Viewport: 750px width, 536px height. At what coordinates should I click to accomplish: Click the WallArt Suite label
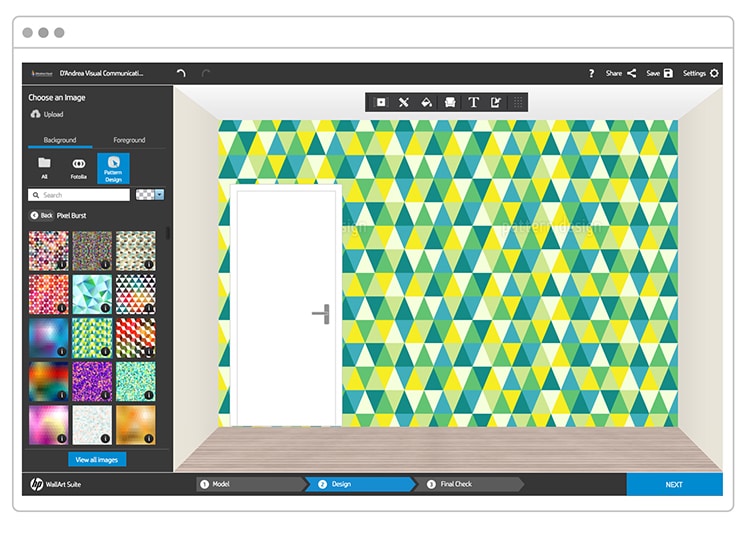(63, 484)
